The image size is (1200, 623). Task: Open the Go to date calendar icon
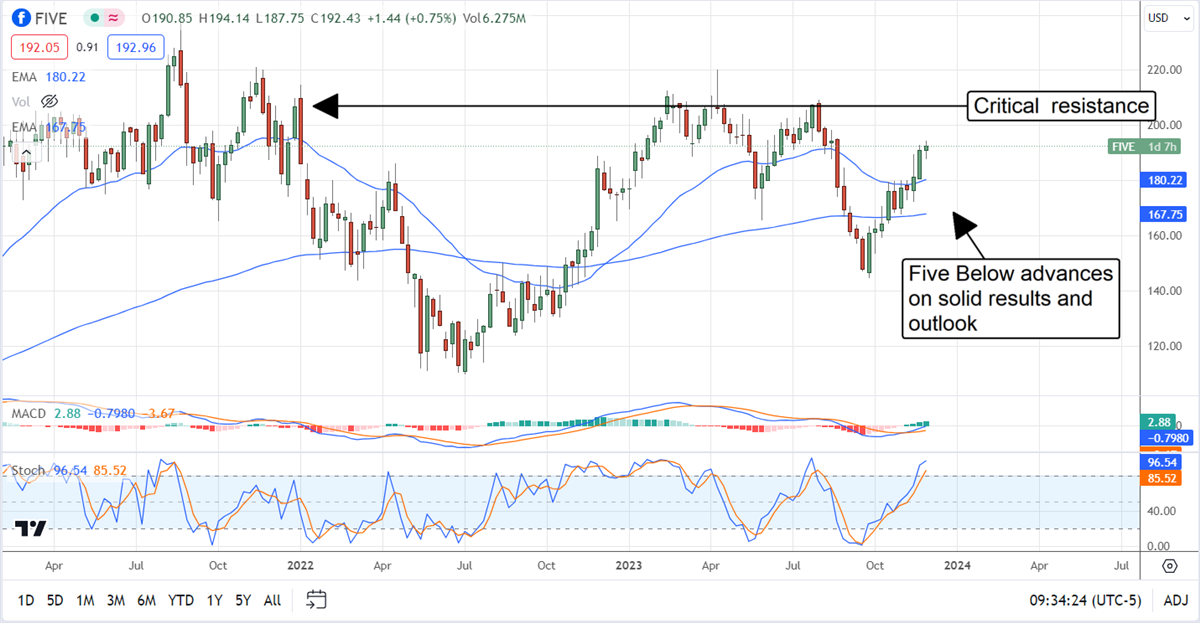pos(316,600)
